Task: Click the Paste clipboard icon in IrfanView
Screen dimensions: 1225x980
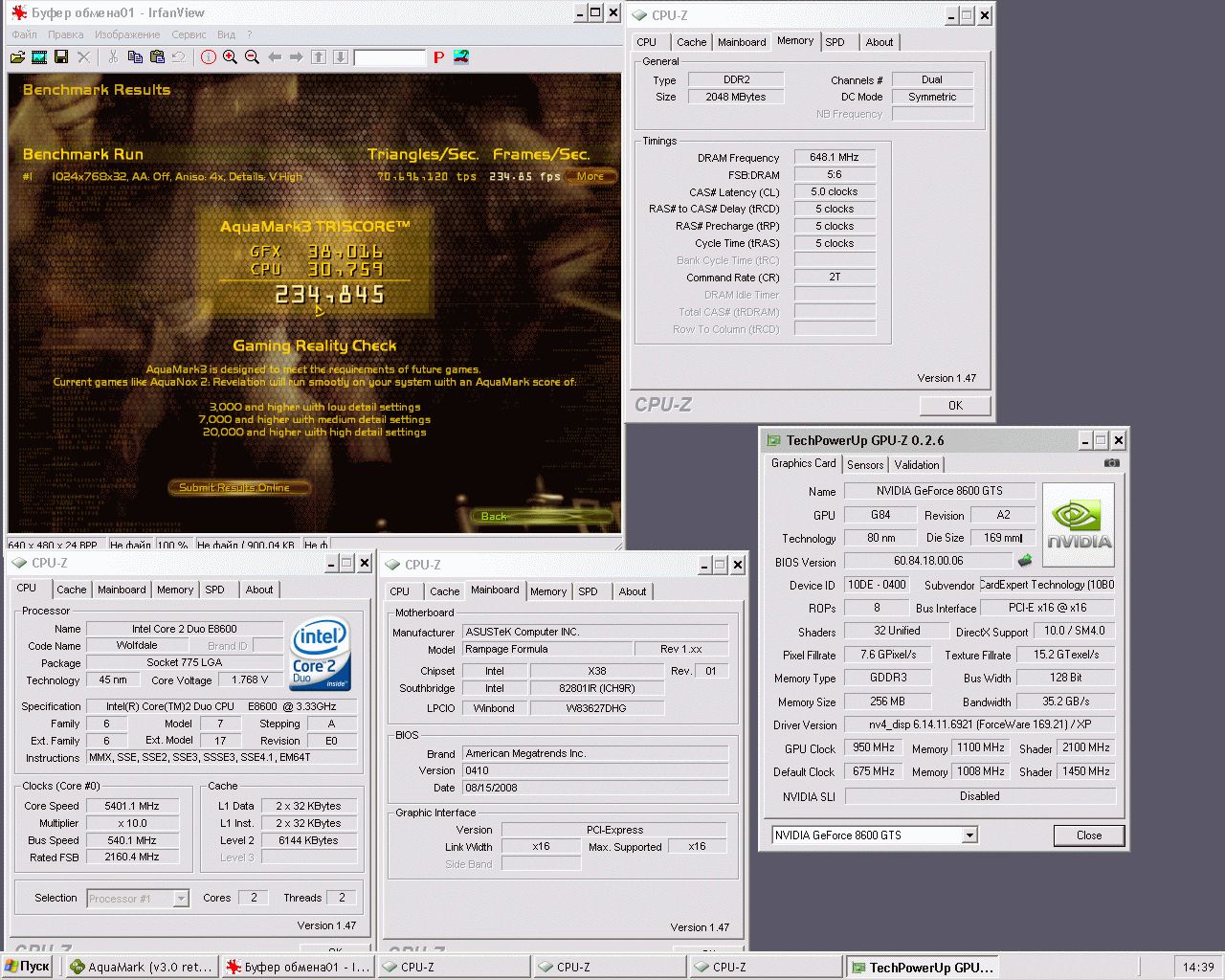Action: [157, 57]
